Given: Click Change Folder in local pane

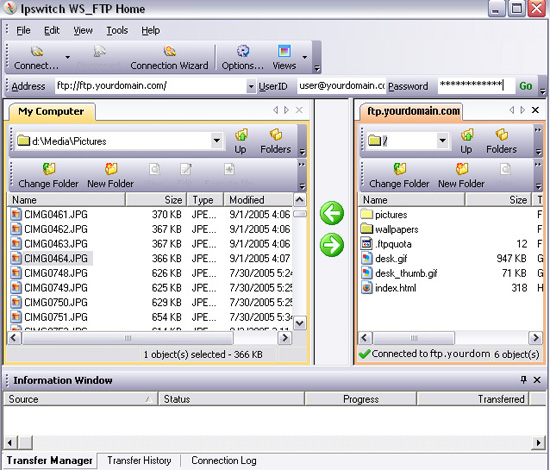Looking at the screenshot, I should 48,176.
